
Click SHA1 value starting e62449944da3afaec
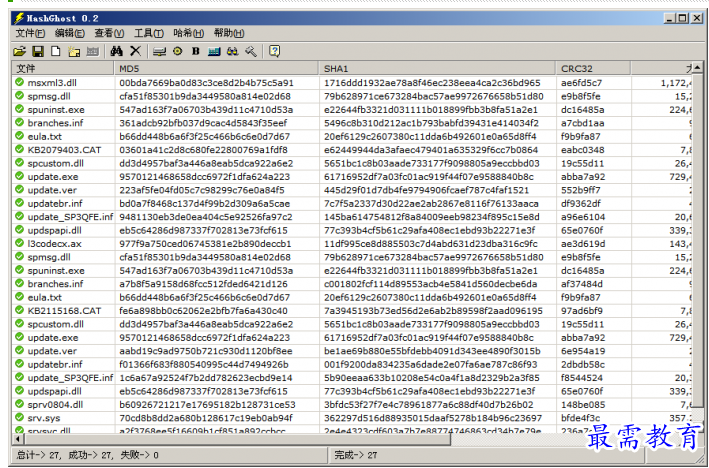(431, 150)
